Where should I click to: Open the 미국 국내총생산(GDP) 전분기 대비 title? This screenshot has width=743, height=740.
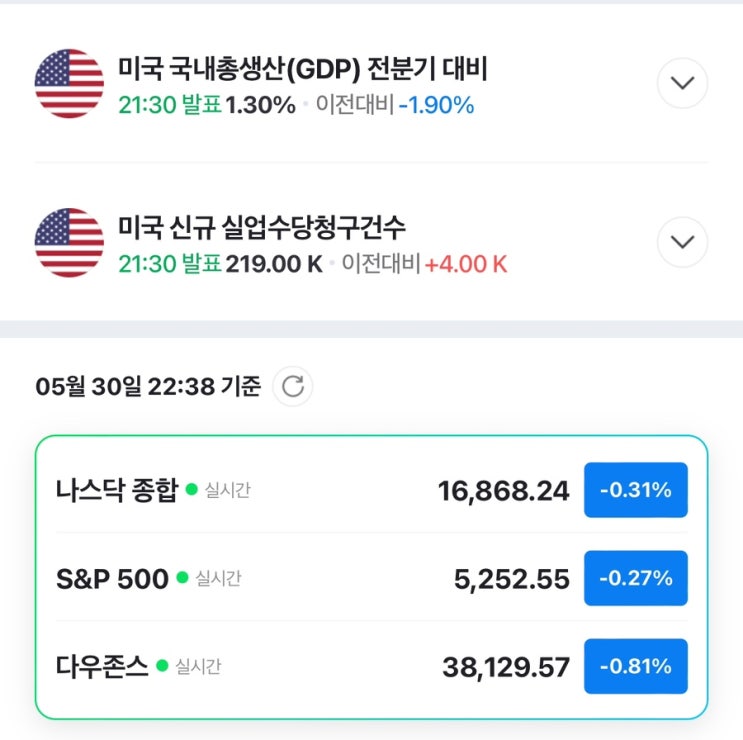pyautogui.click(x=302, y=68)
